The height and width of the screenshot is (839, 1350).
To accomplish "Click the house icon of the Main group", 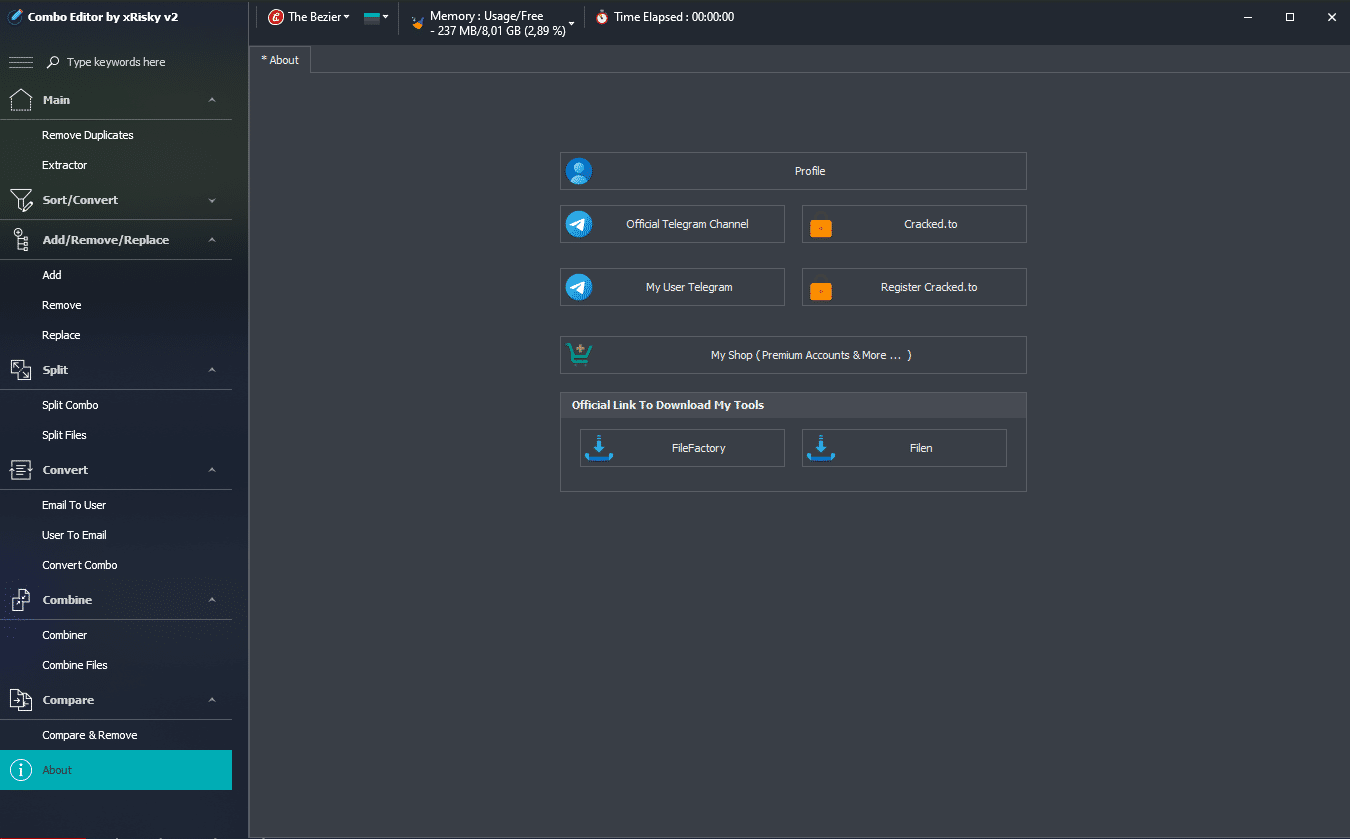I will click(21, 100).
